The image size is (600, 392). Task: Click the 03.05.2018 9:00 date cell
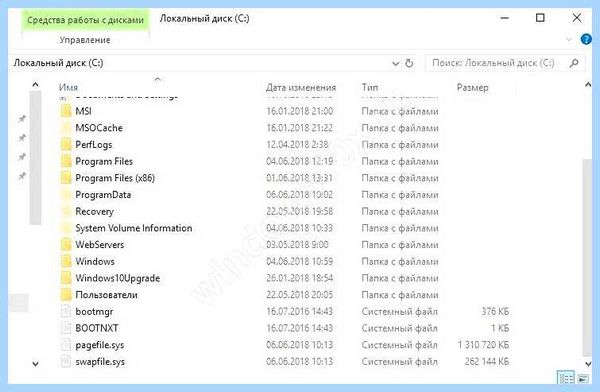(x=297, y=245)
